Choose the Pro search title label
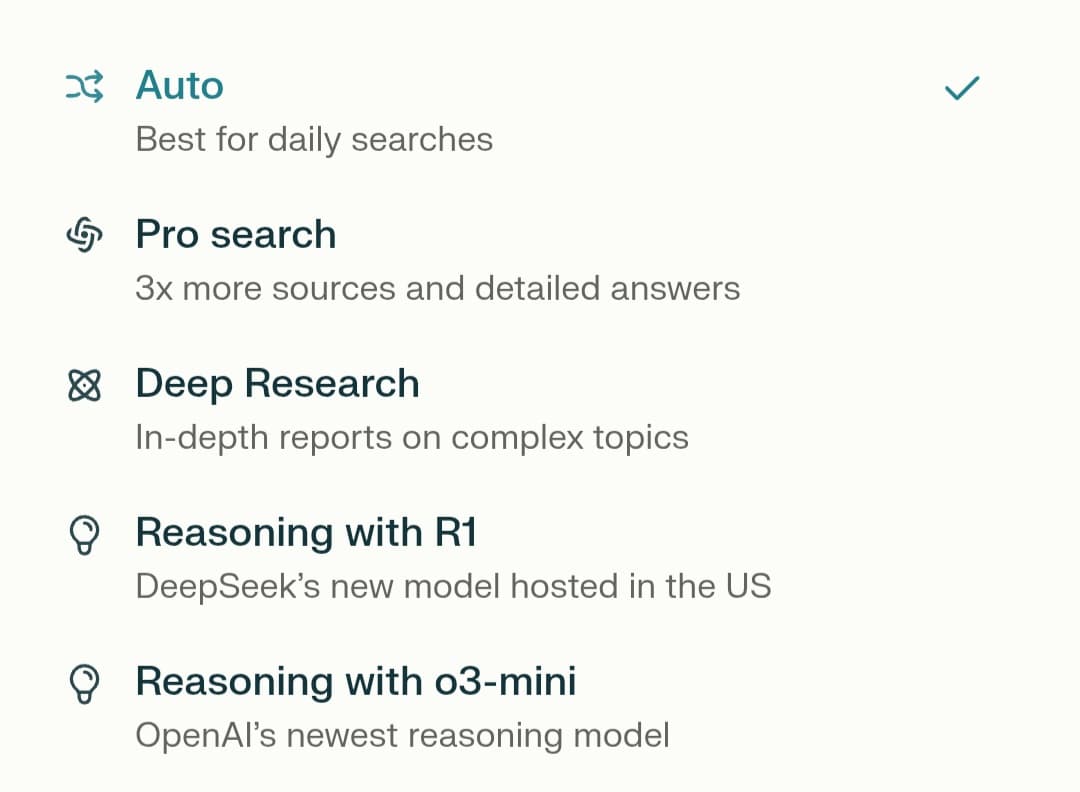Screen dimensions: 1080x792 click(x=236, y=235)
